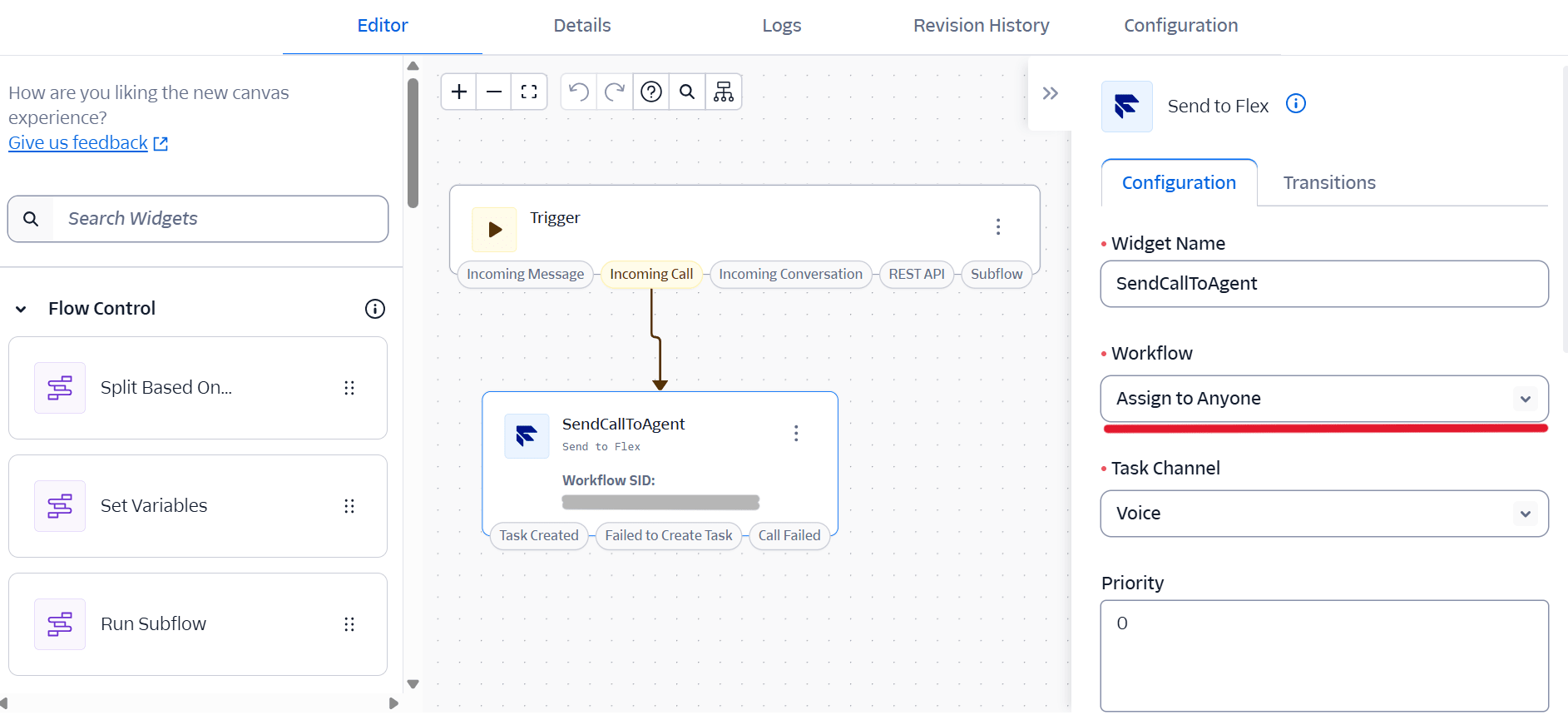
Task: Collapse the widget panel with double chevron
Action: click(x=1050, y=93)
